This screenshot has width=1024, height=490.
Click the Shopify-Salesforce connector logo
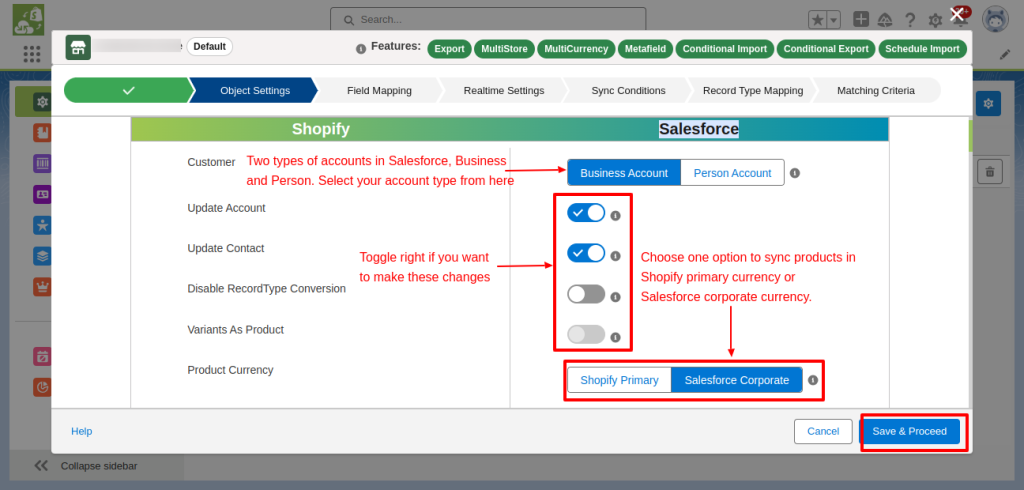pos(28,20)
